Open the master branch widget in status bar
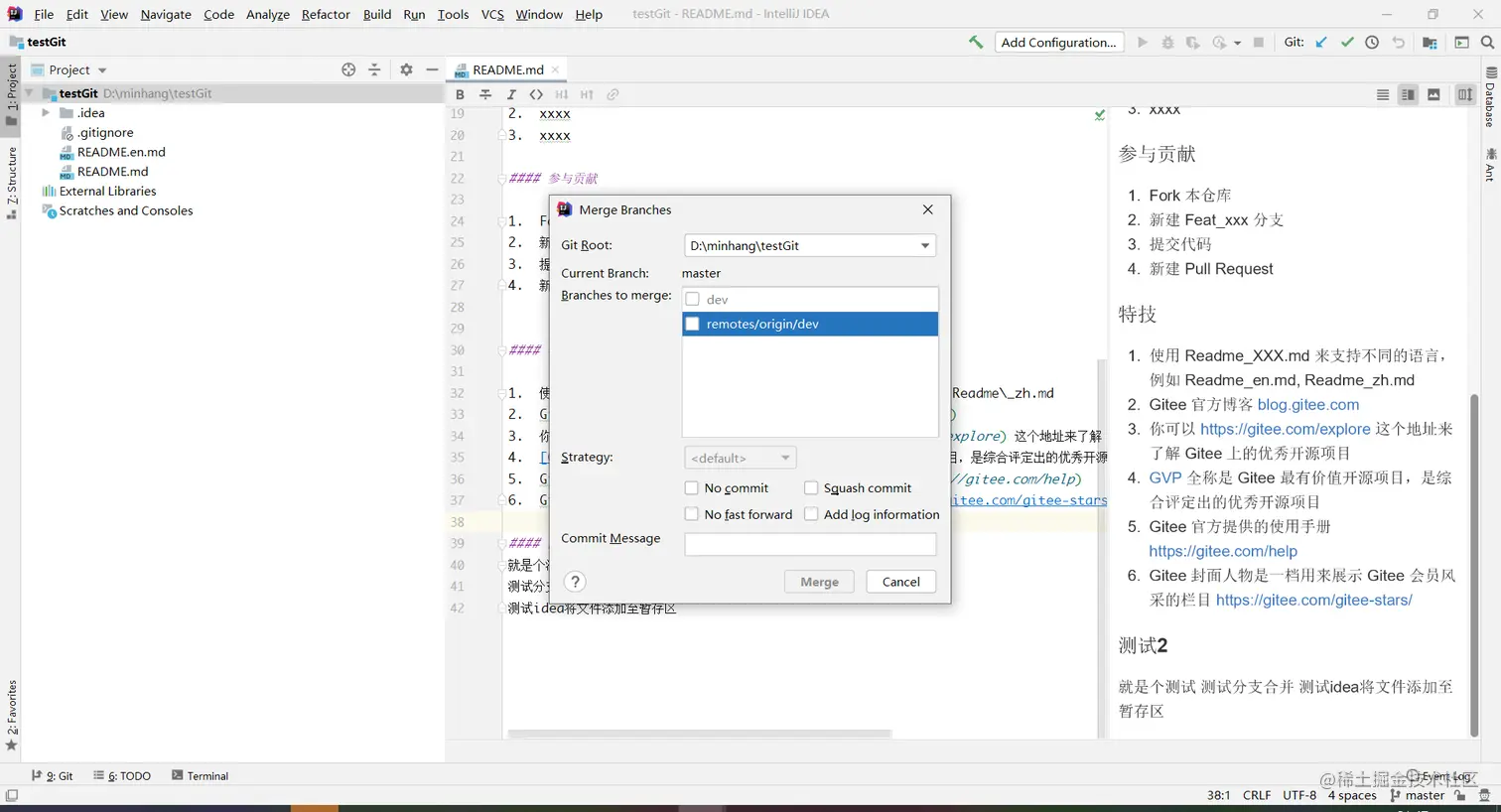This screenshot has height=812, width=1501. tap(1418, 795)
